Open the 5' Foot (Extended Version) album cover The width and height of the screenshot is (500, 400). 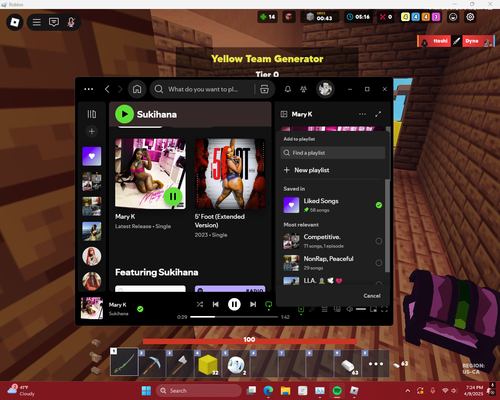point(230,174)
